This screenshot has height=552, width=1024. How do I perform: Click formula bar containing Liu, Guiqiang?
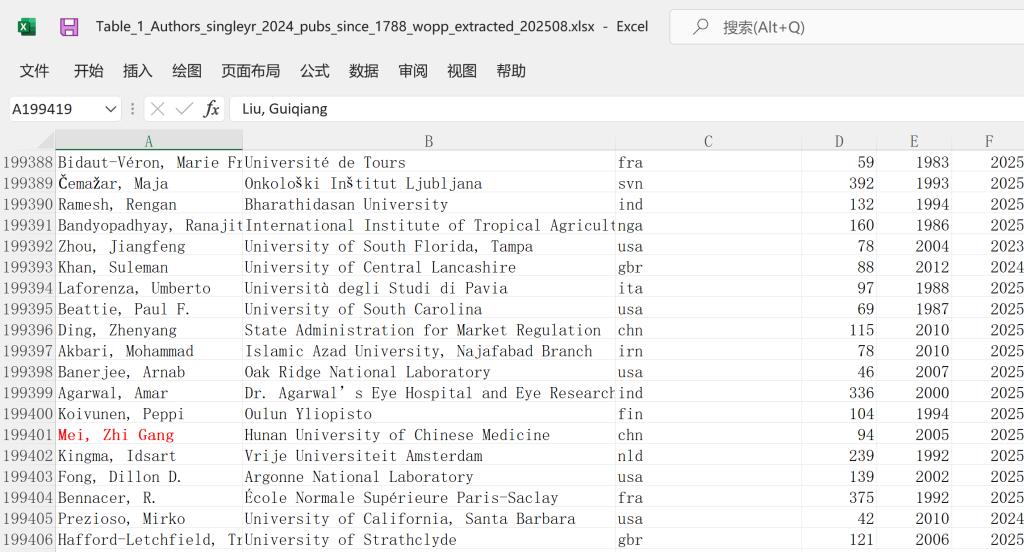620,109
